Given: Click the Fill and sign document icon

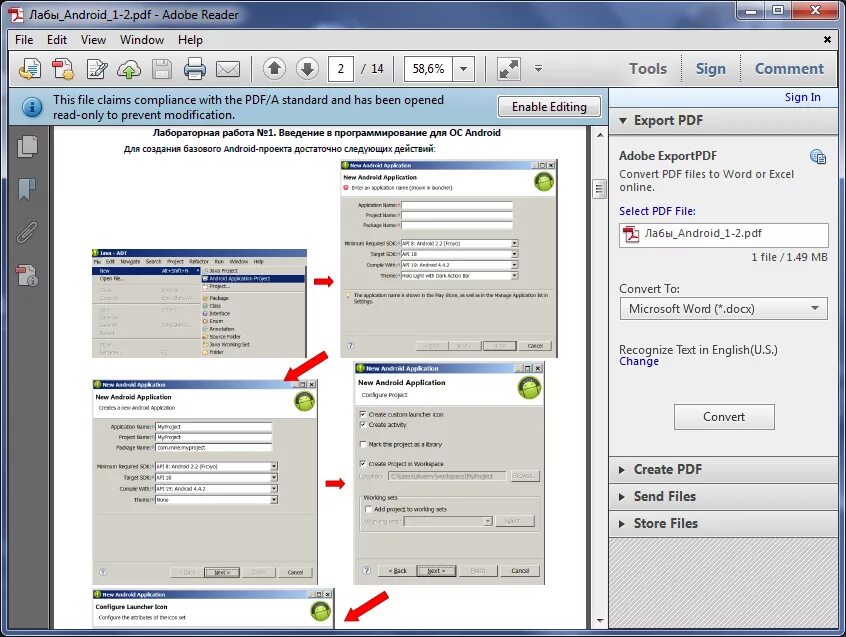Looking at the screenshot, I should tap(97, 69).
